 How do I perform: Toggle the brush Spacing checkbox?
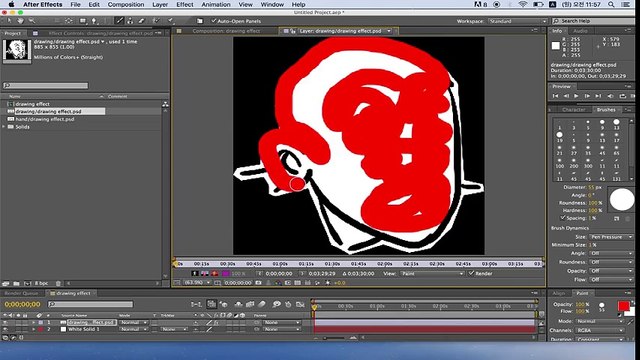coord(563,218)
